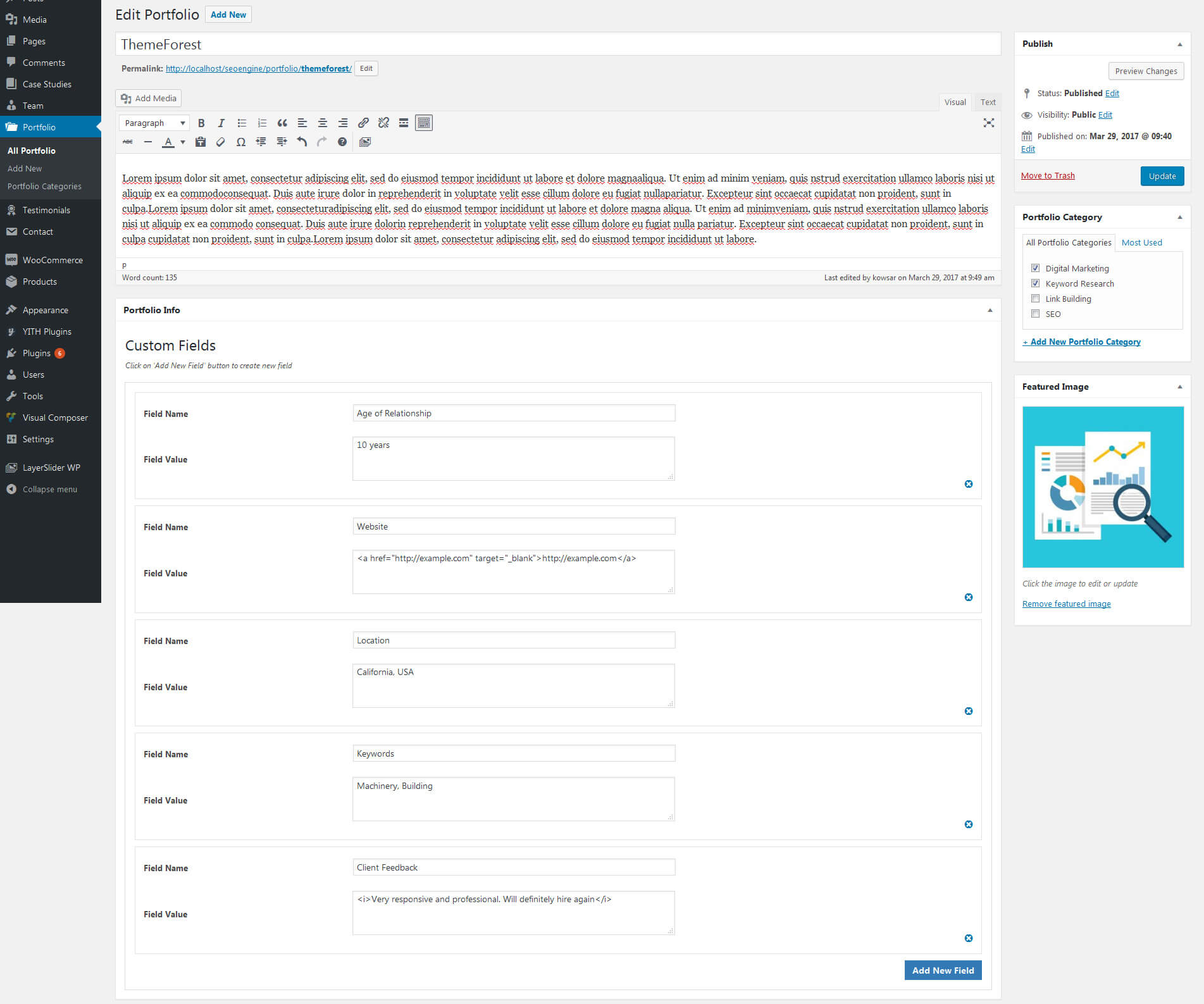Go to Visual Composer in sidebar
The height and width of the screenshot is (1004, 1204).
55,418
